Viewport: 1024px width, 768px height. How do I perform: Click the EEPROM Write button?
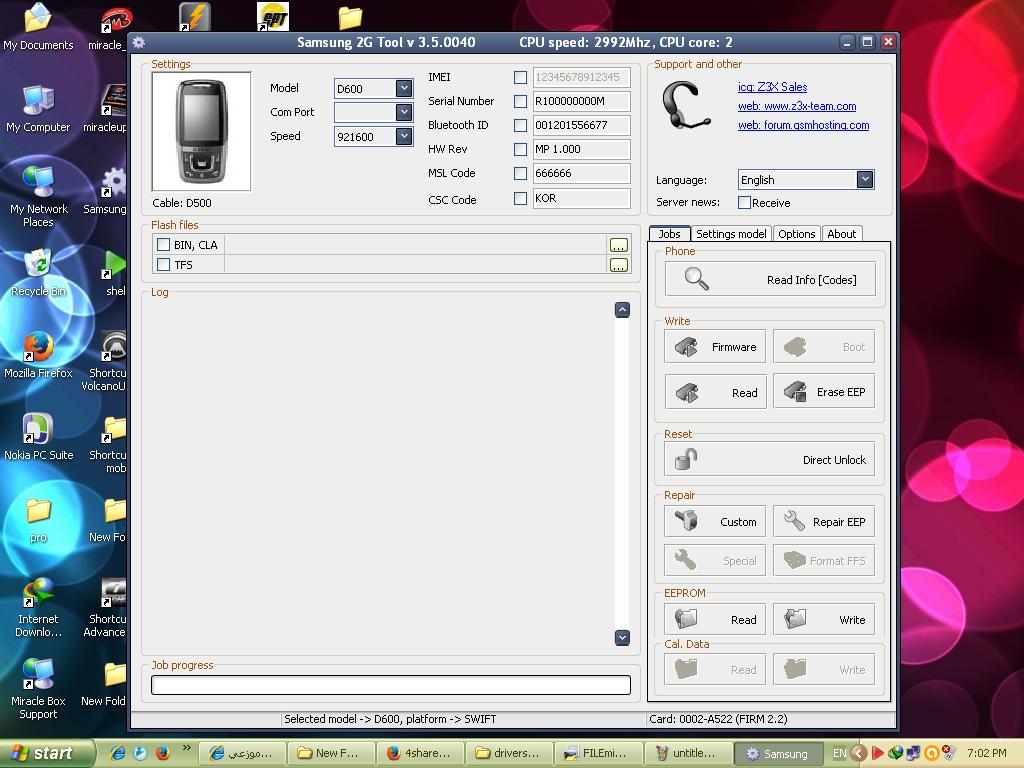click(824, 619)
